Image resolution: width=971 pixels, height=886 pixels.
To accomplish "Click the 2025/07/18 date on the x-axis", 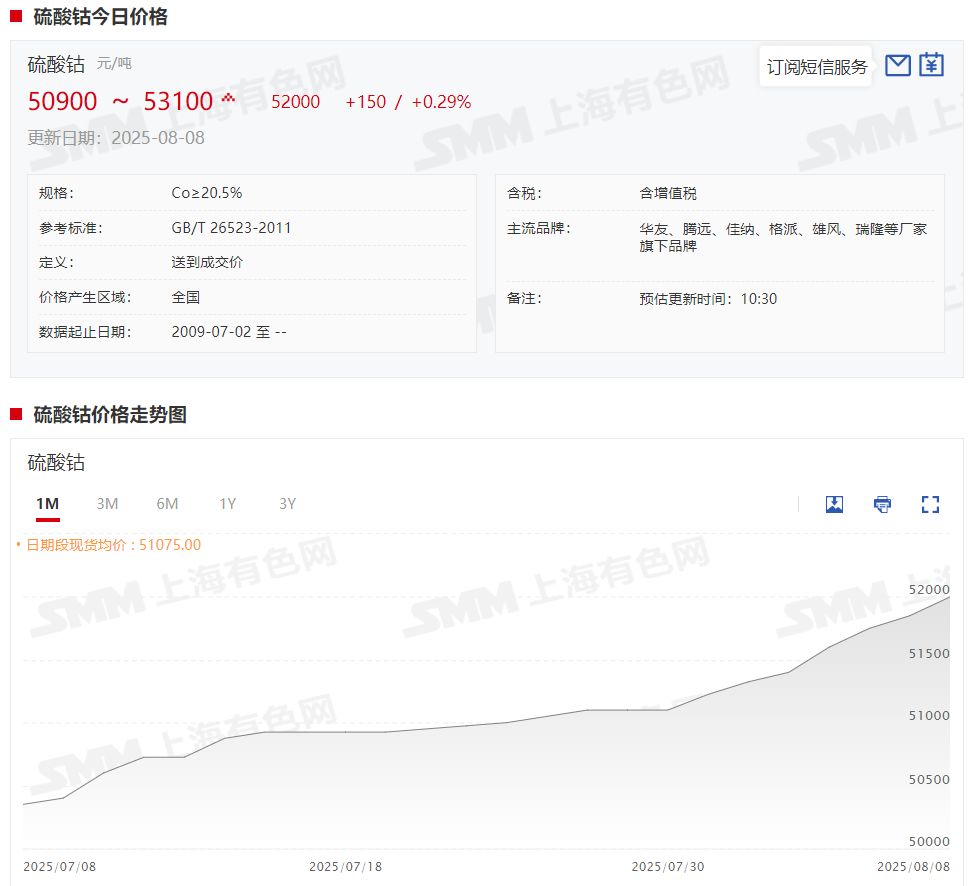I will pos(346,866).
